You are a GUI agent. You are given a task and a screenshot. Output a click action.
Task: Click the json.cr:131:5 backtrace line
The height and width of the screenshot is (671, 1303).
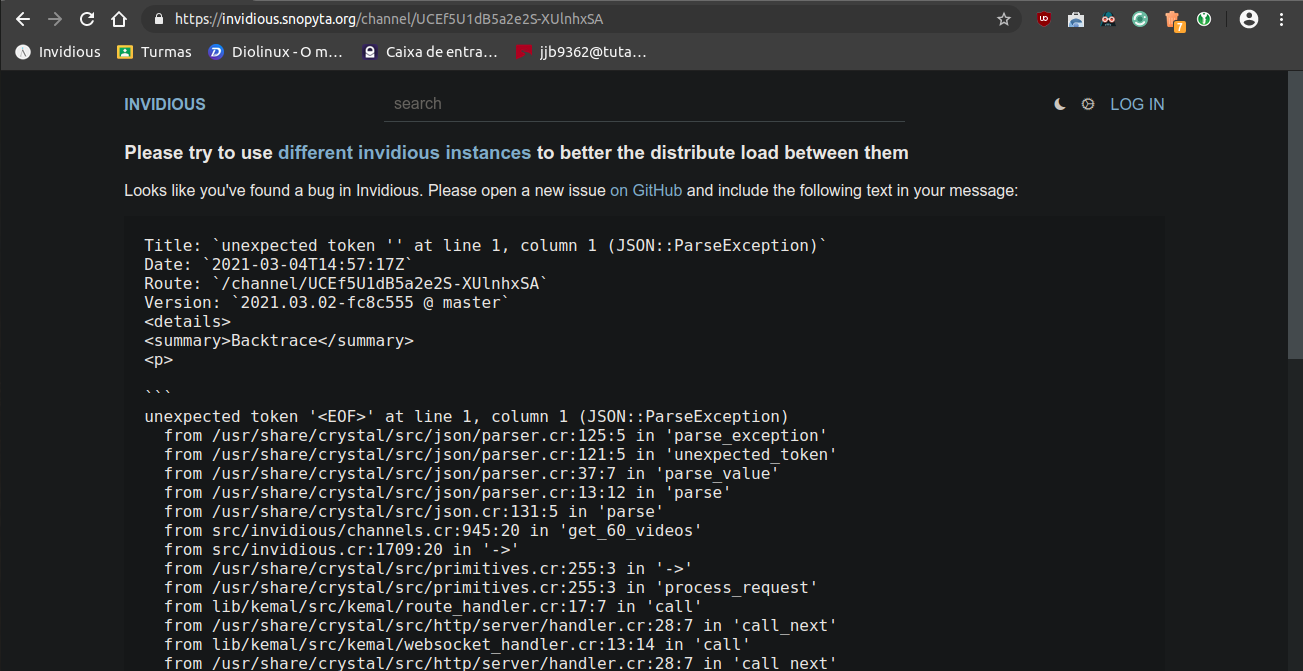[414, 511]
